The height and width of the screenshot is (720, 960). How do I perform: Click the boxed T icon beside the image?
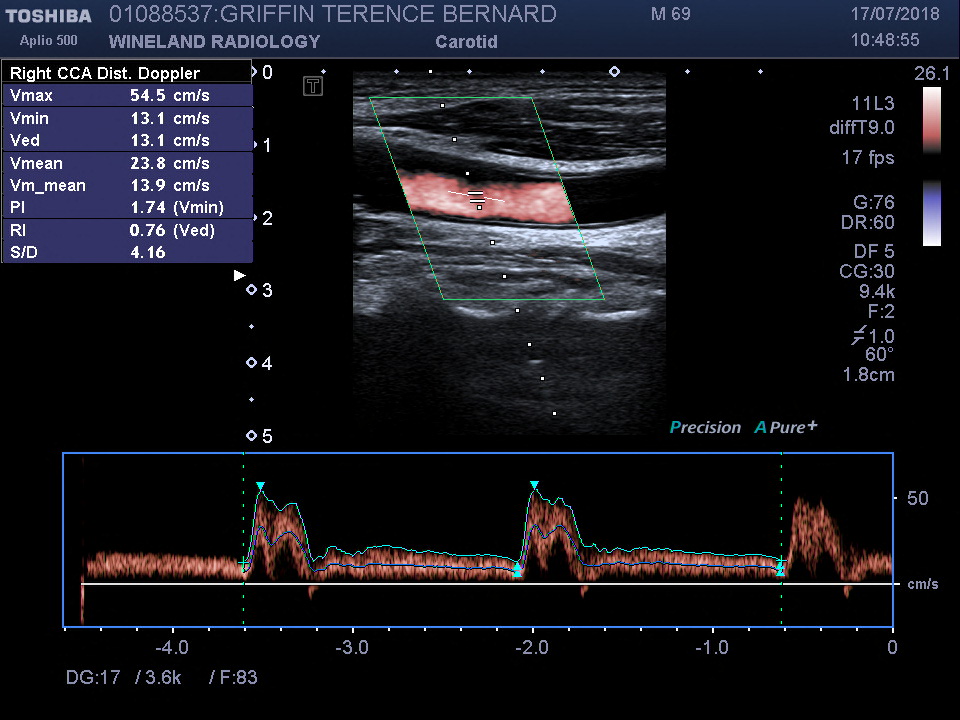tap(313, 86)
